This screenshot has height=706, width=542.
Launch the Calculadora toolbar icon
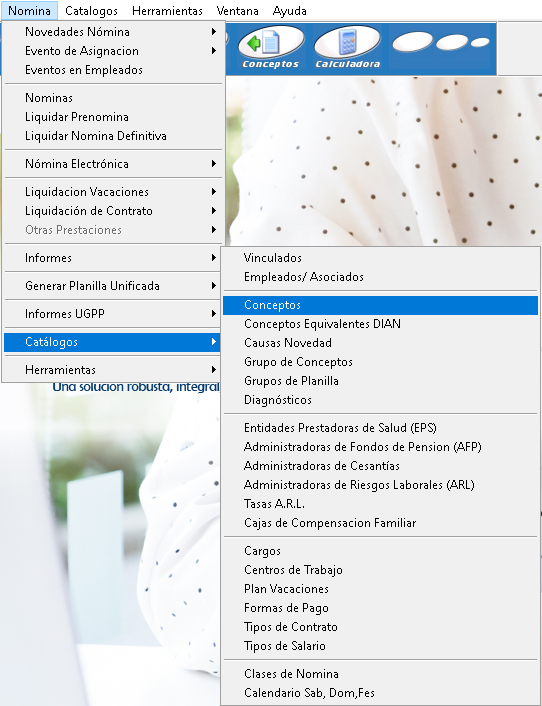tap(347, 47)
